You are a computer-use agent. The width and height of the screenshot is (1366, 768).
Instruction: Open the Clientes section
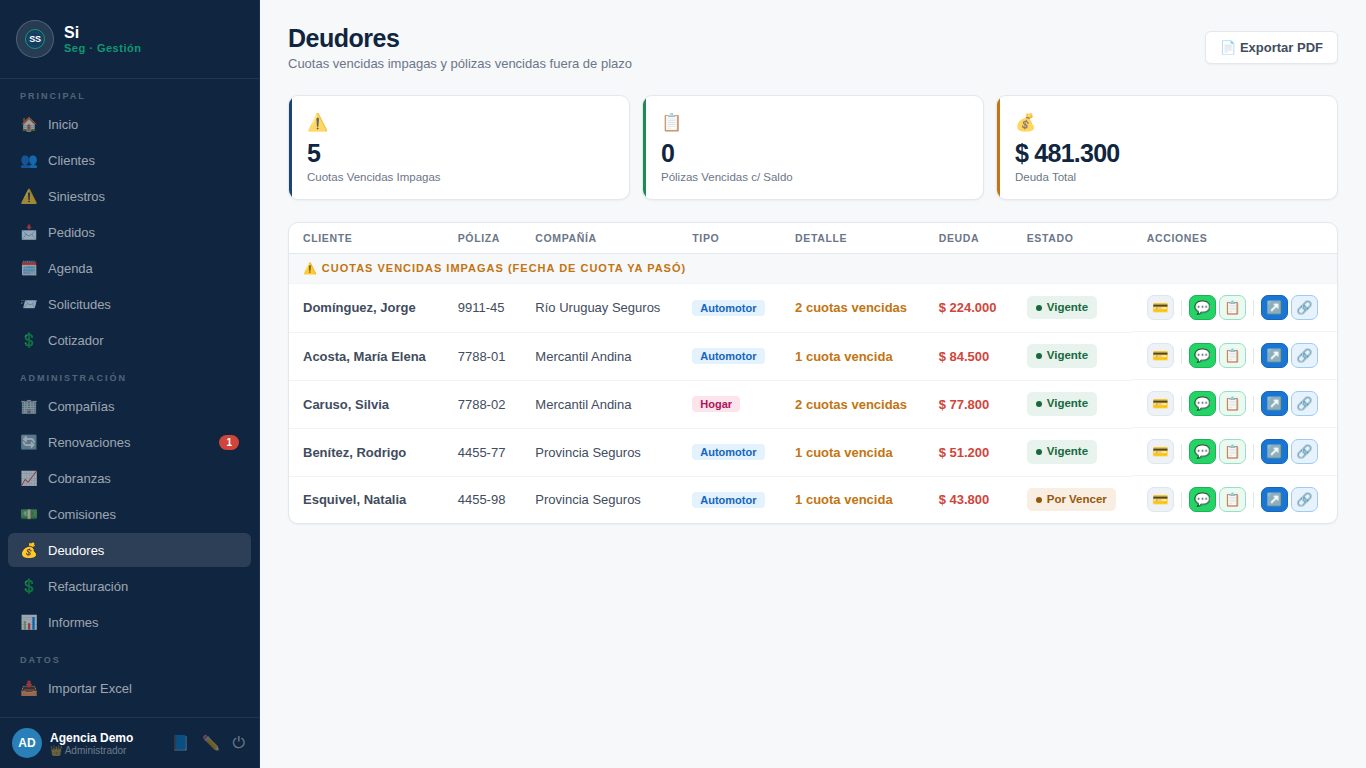pos(129,161)
